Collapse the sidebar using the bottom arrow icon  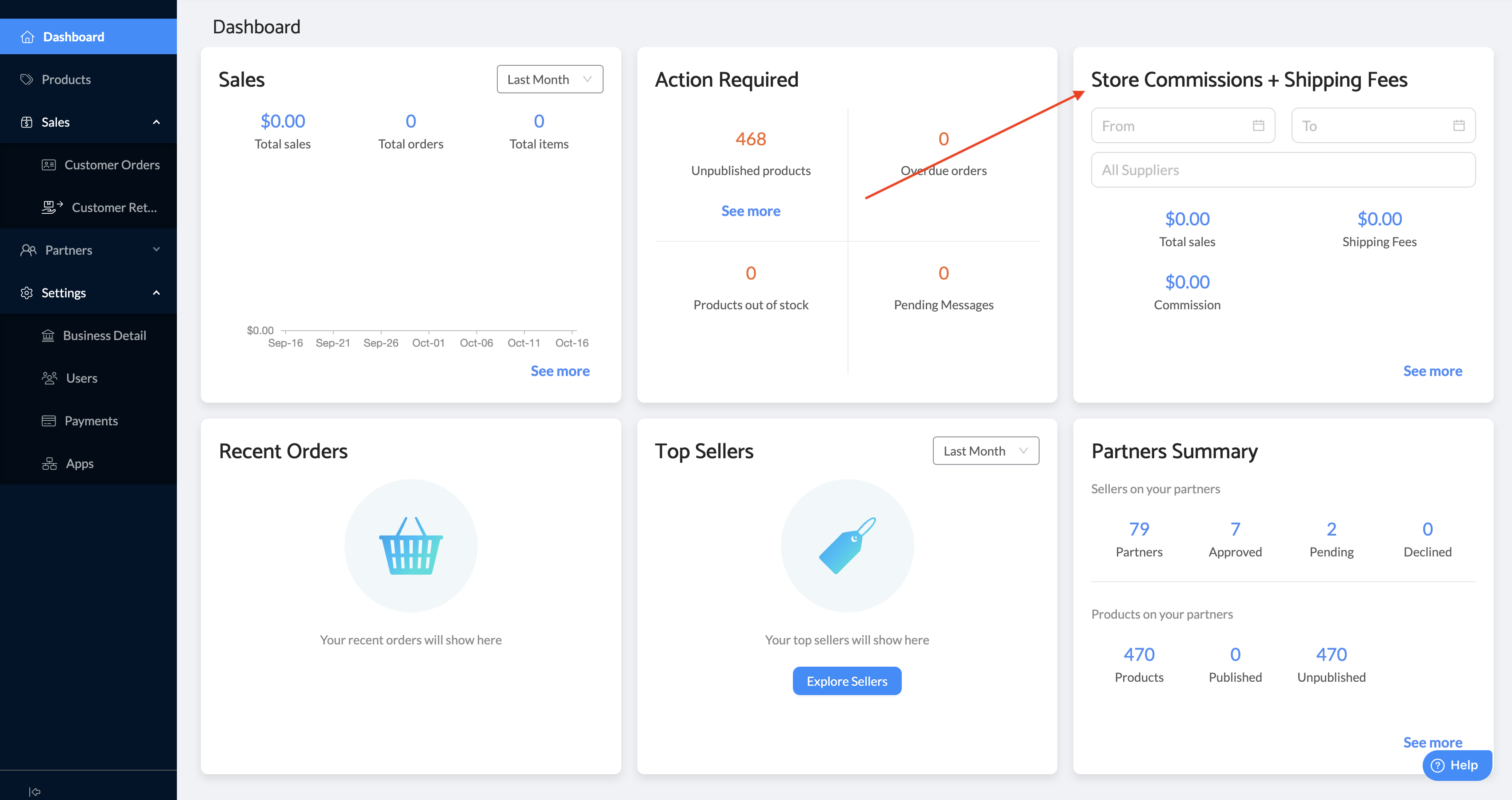point(35,791)
